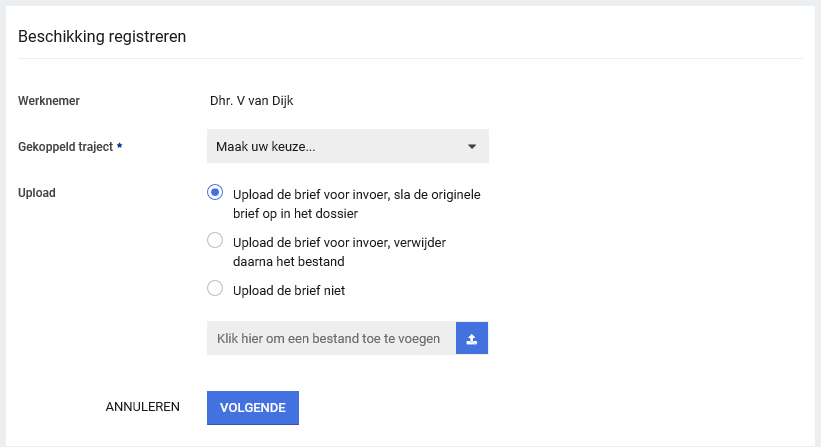821x447 pixels.
Task: Click the divider line below the heading
Action: coord(410,59)
